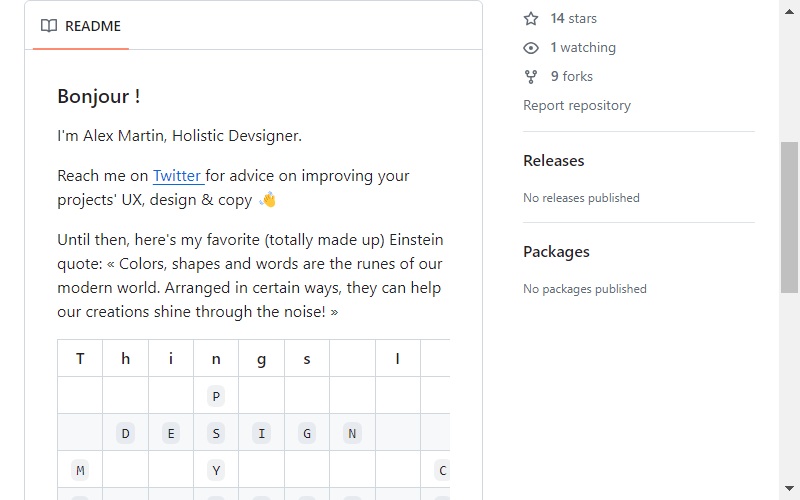The image size is (800, 500).
Task: Click the eye icon beside 1 watching
Action: click(x=531, y=48)
